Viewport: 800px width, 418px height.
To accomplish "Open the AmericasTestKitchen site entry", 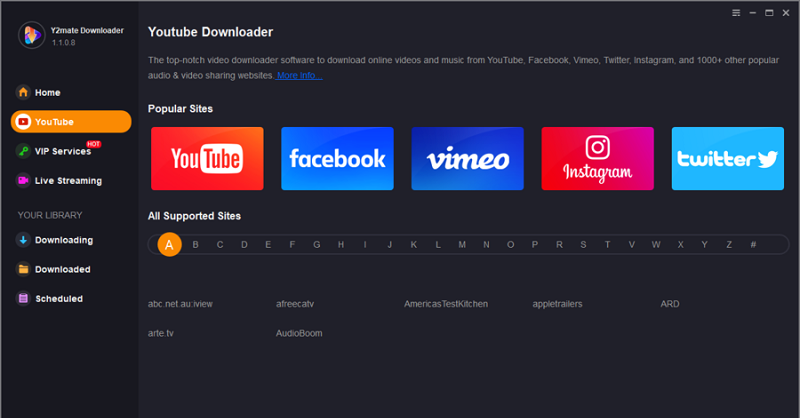I will pos(446,304).
